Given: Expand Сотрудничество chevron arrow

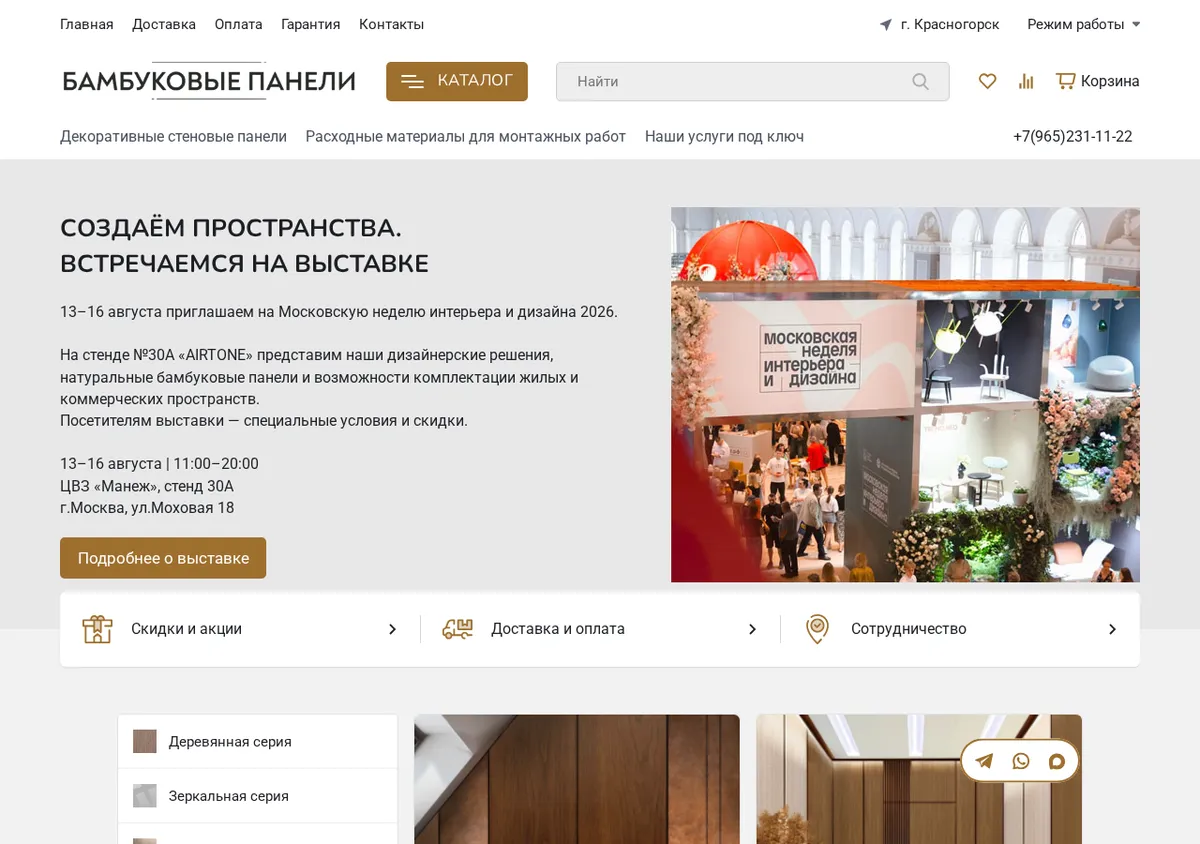Looking at the screenshot, I should click(1112, 629).
